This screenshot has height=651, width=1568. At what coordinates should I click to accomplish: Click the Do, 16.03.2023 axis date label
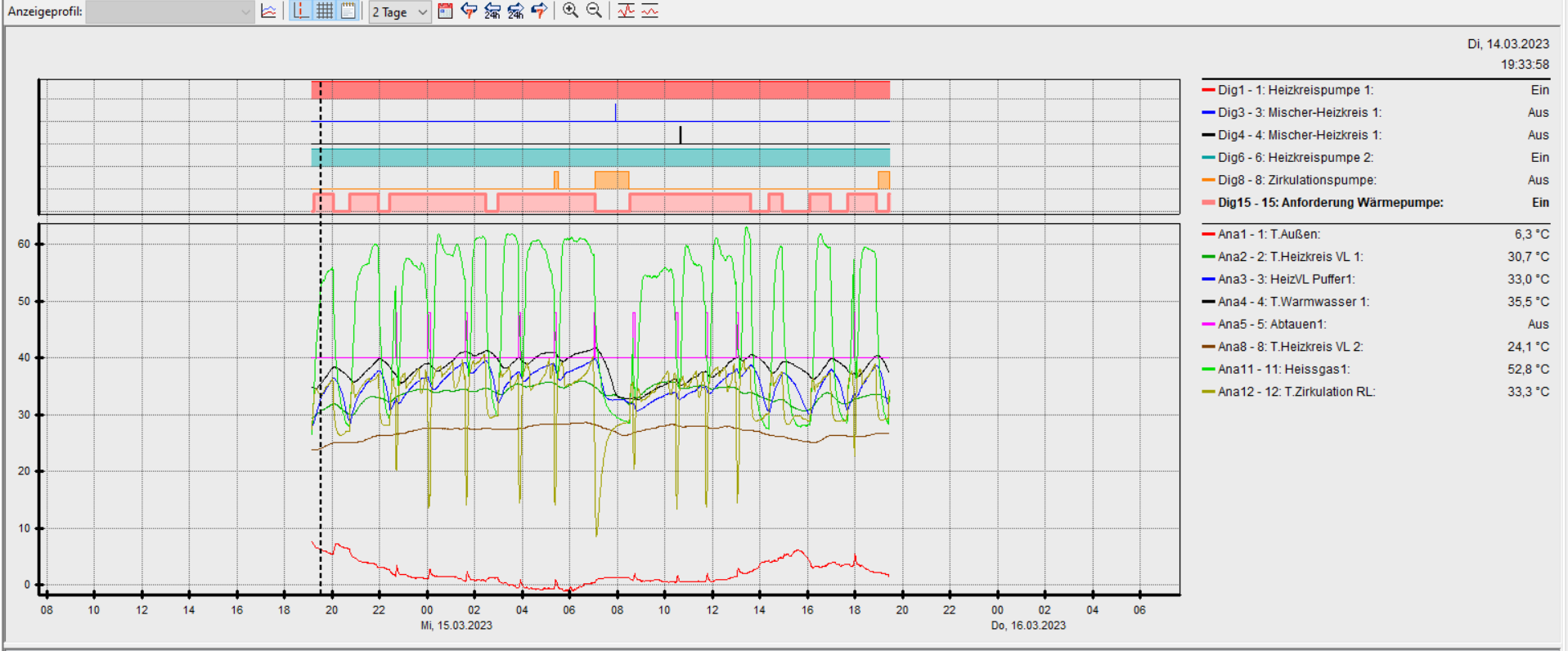click(1028, 626)
